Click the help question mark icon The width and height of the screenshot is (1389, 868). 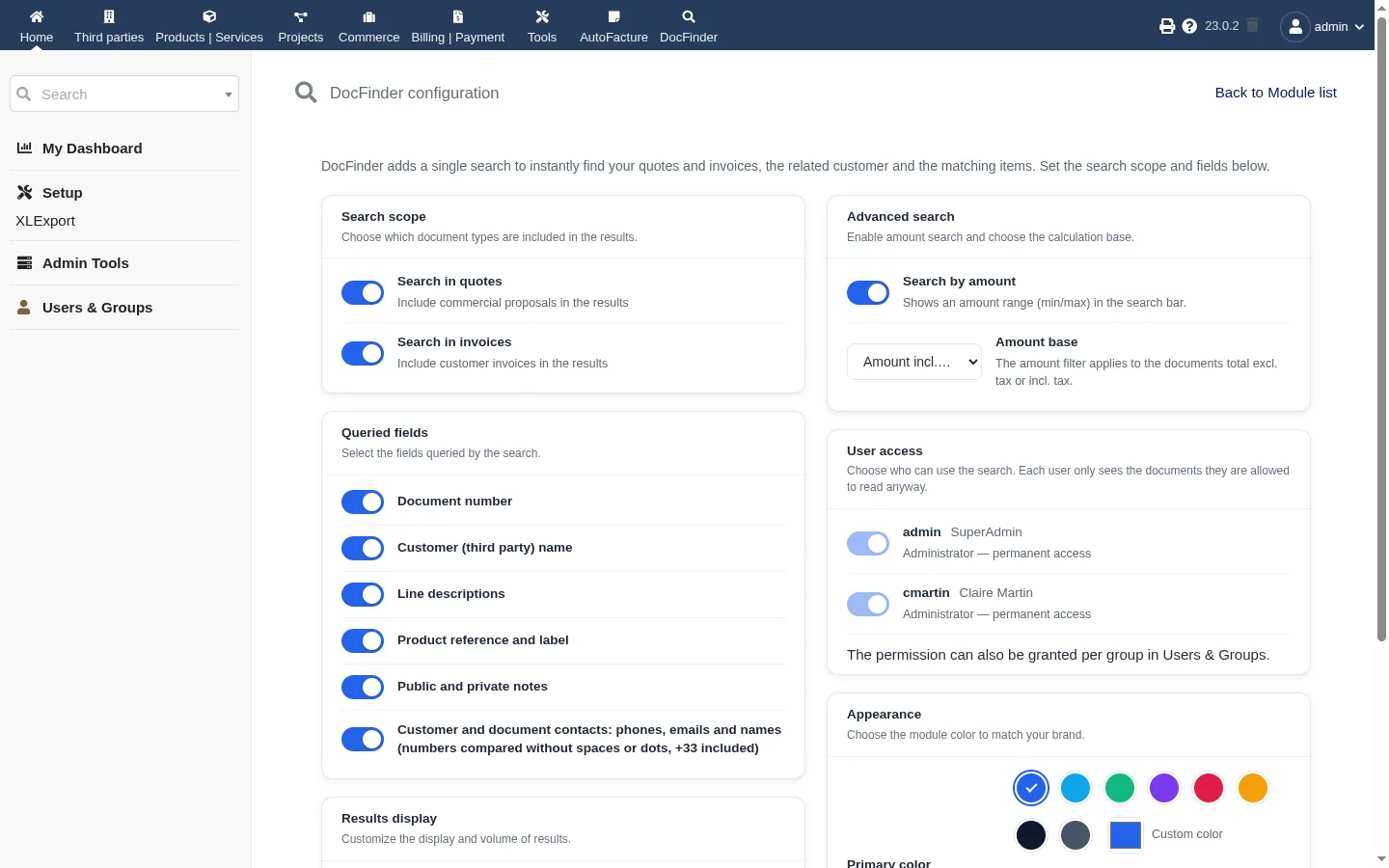click(1189, 26)
